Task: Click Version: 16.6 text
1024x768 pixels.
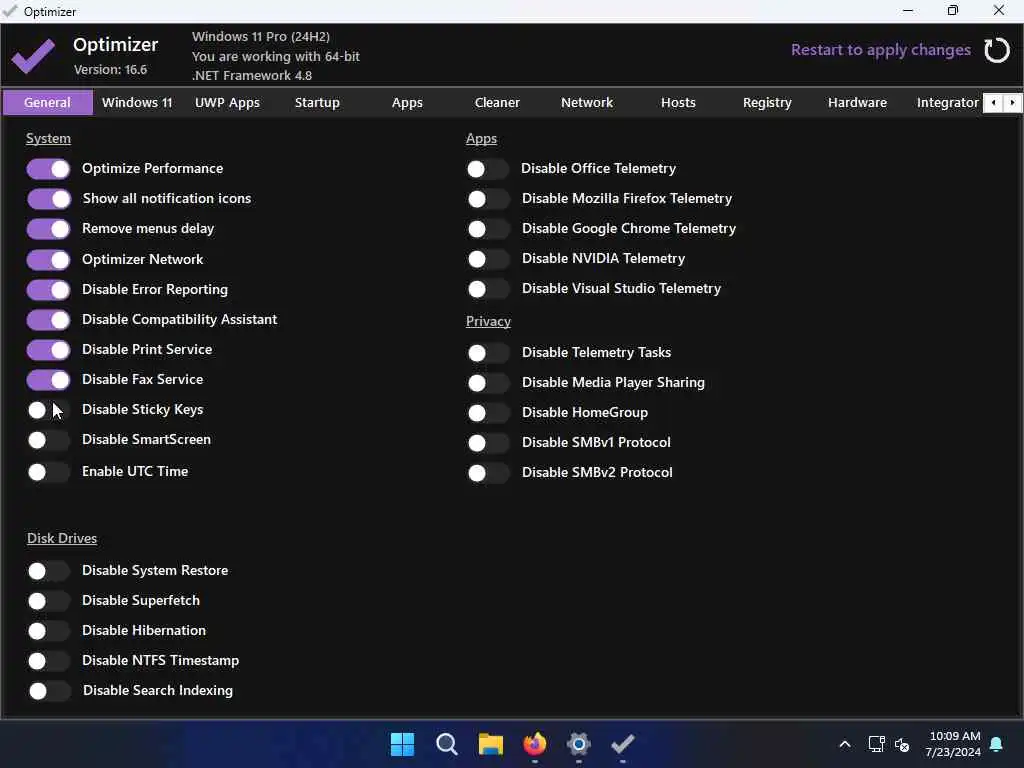Action: point(110,69)
